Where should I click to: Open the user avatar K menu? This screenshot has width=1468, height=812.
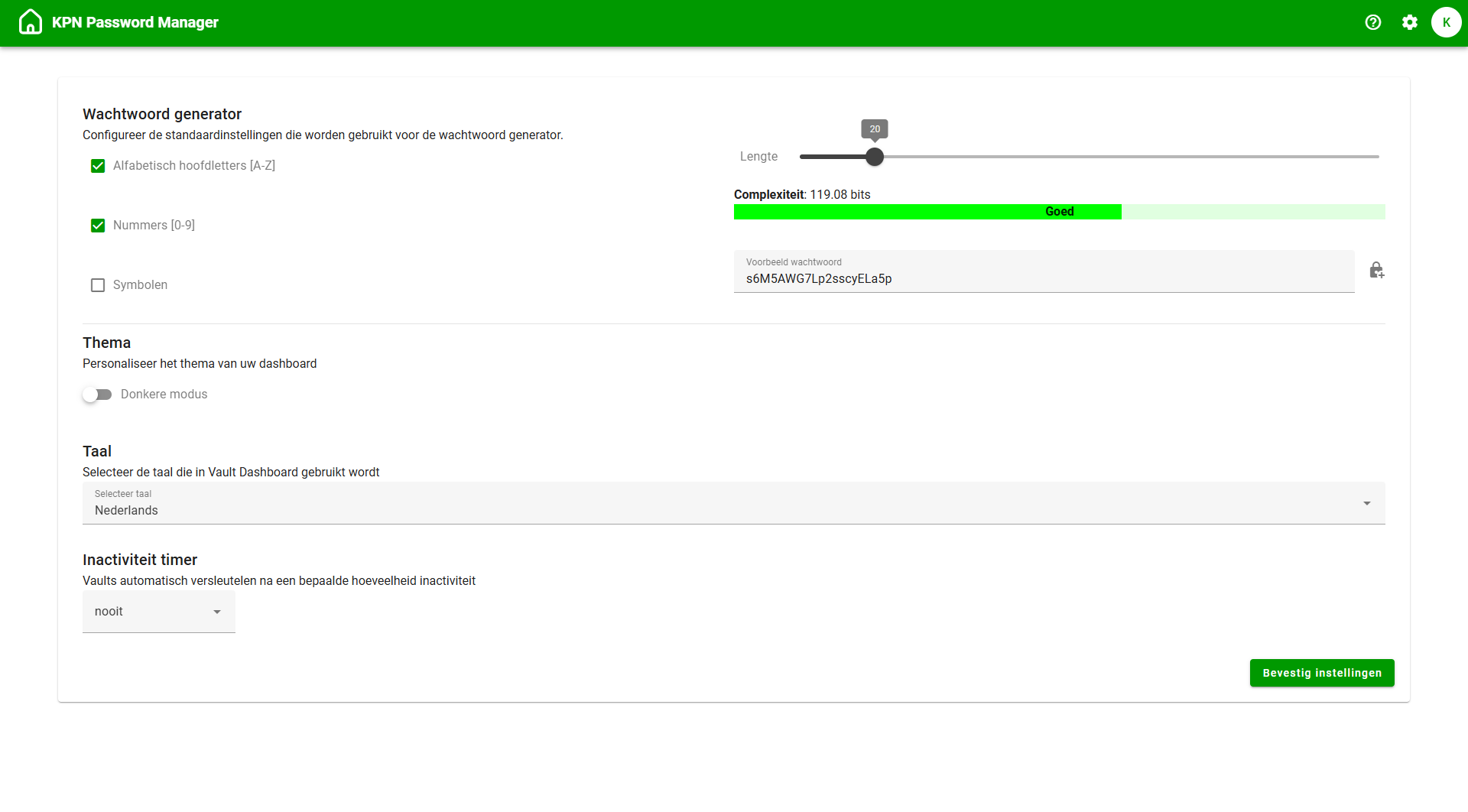coord(1446,22)
